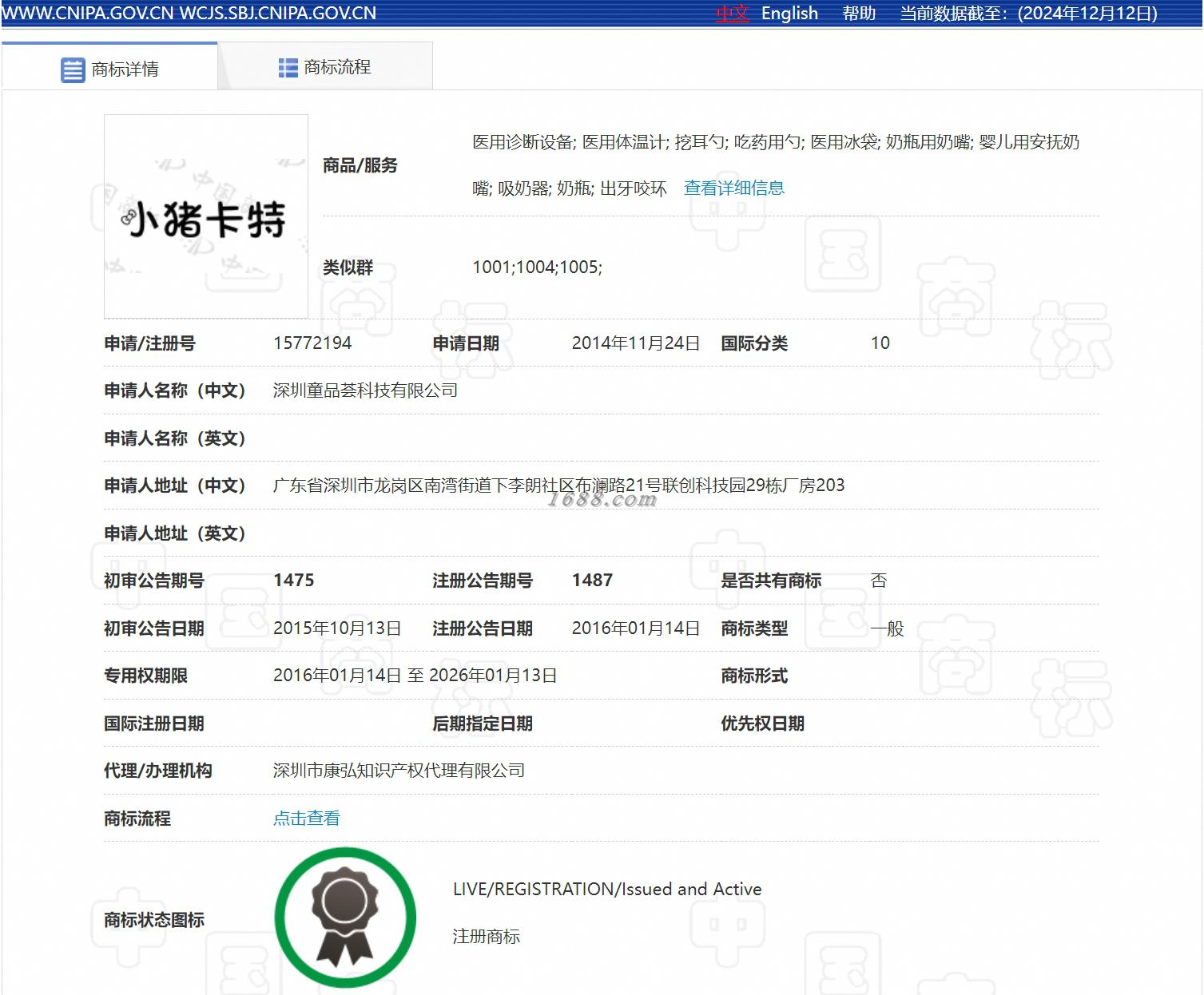Viewport: 1204px width, 995px height.
Task: Select registration announcement issue 1487
Action: tap(592, 580)
